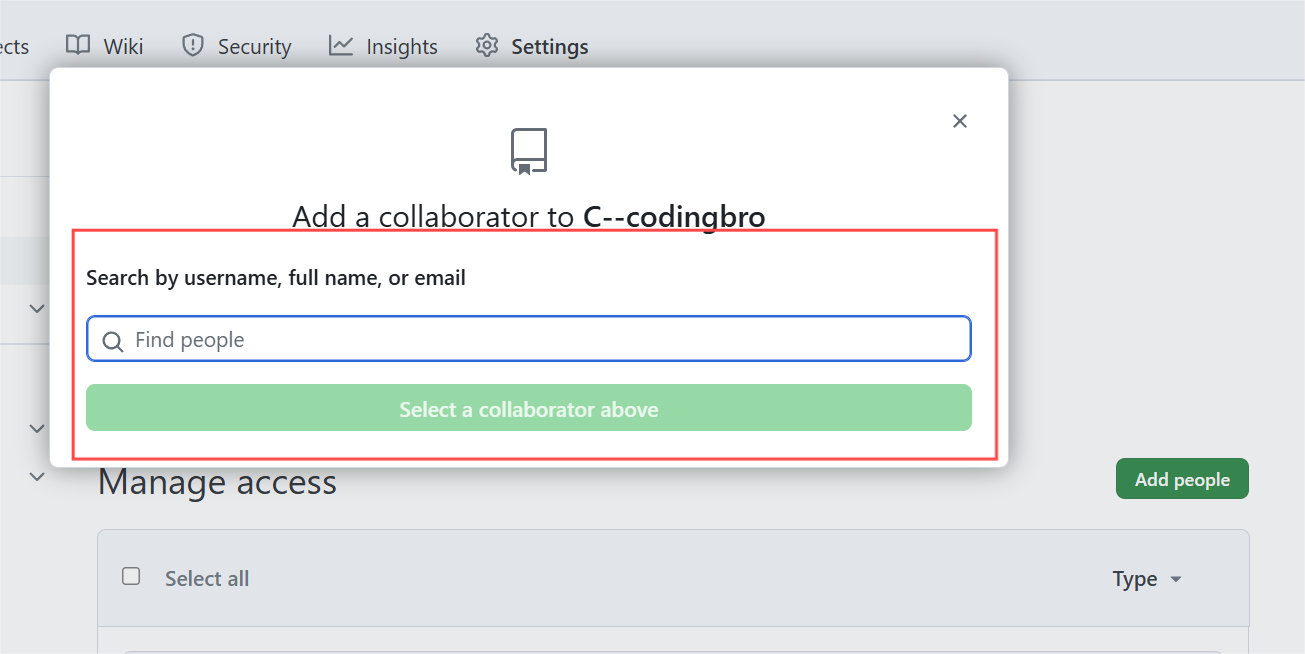Close the Add a collaborator dialog
This screenshot has height=654, width=1305.
pos(960,121)
